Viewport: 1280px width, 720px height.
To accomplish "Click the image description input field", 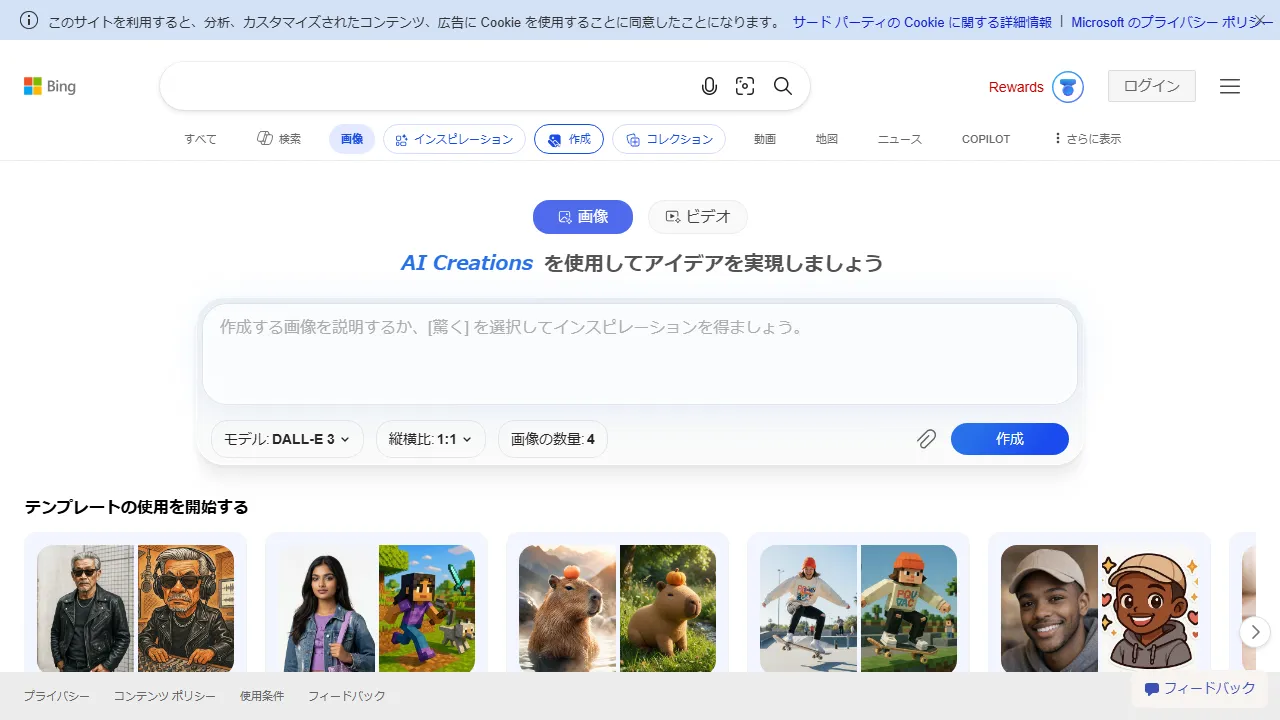I will click(x=640, y=353).
